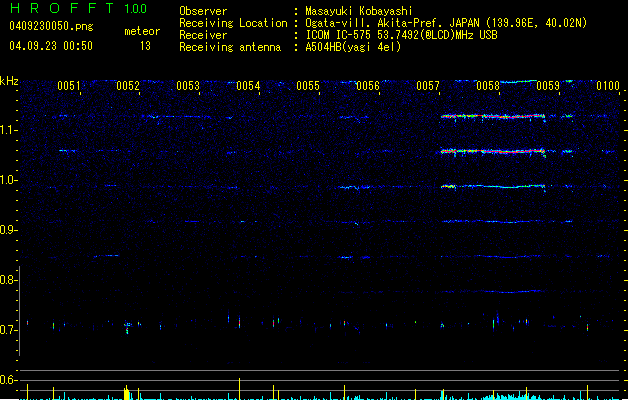Click the observer name Masayuki Kobayashi
The width and height of the screenshot is (629, 400).
pyautogui.click(x=359, y=11)
